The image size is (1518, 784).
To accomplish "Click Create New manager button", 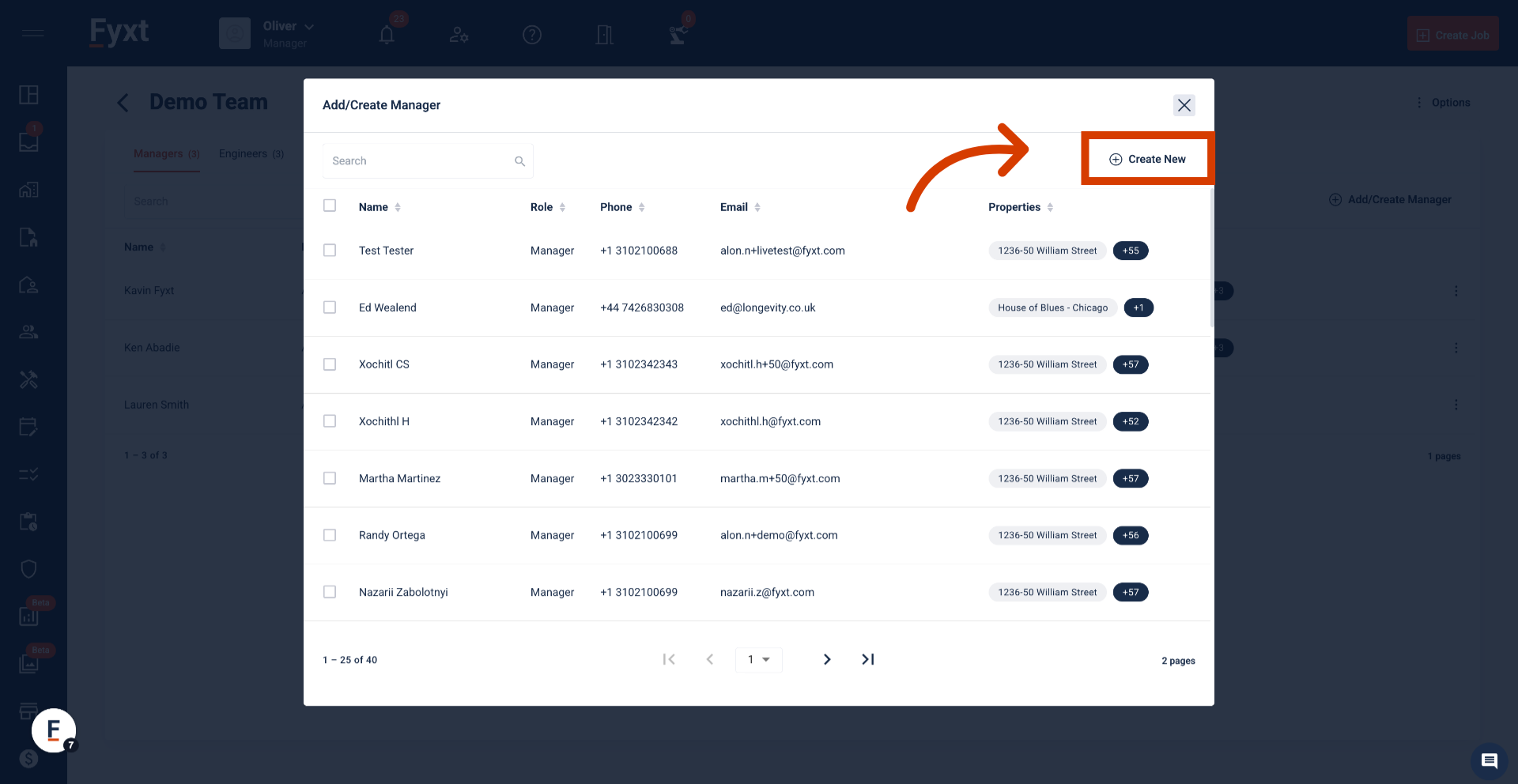I will [x=1147, y=159].
